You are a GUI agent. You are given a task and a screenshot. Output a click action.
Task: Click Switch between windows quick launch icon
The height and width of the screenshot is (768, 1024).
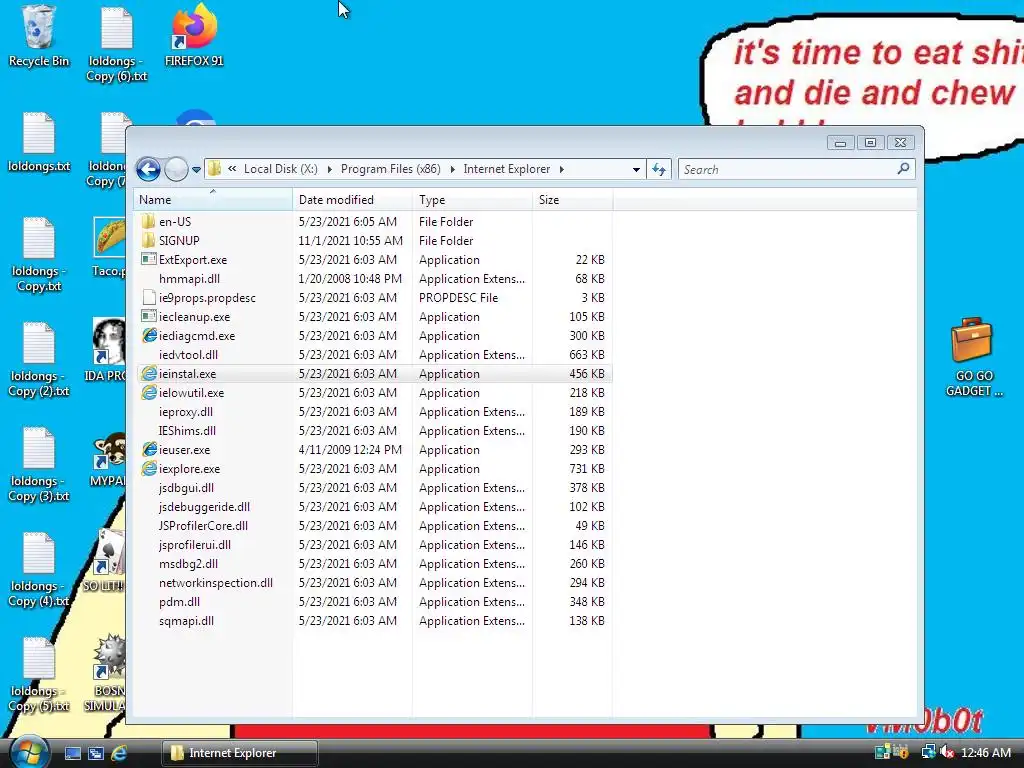96,753
